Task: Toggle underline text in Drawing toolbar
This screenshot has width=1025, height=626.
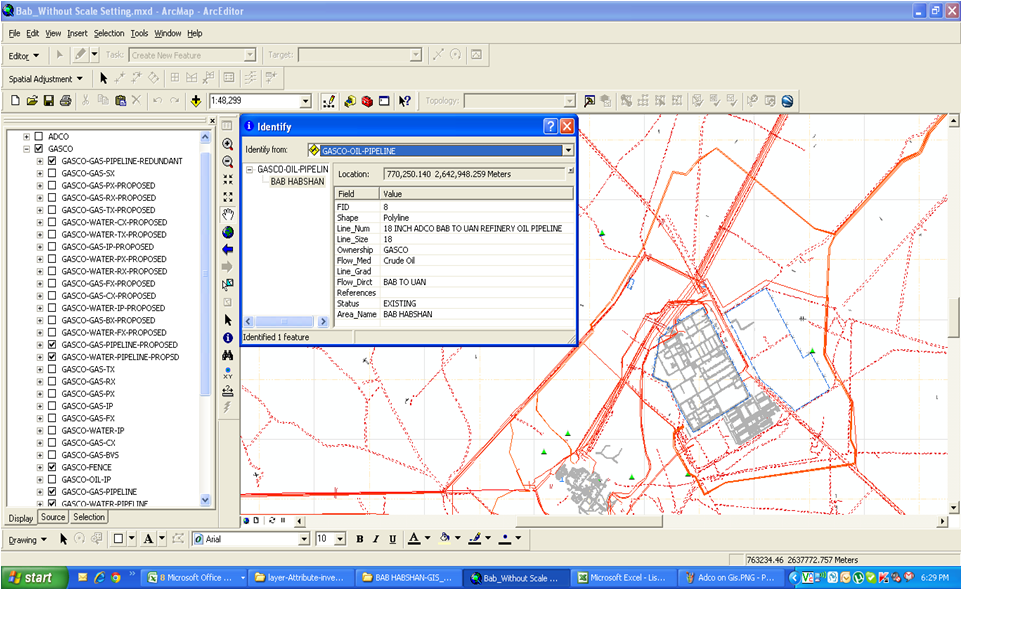Action: [x=392, y=539]
